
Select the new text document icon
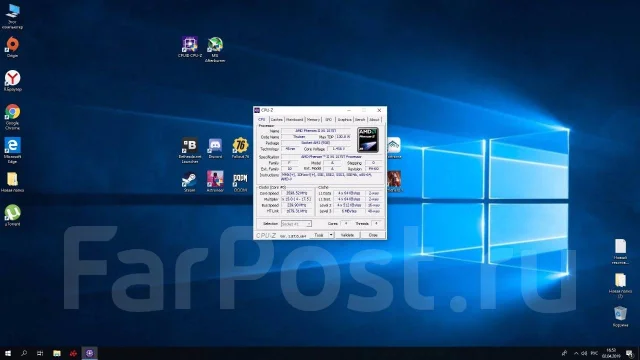pos(620,251)
